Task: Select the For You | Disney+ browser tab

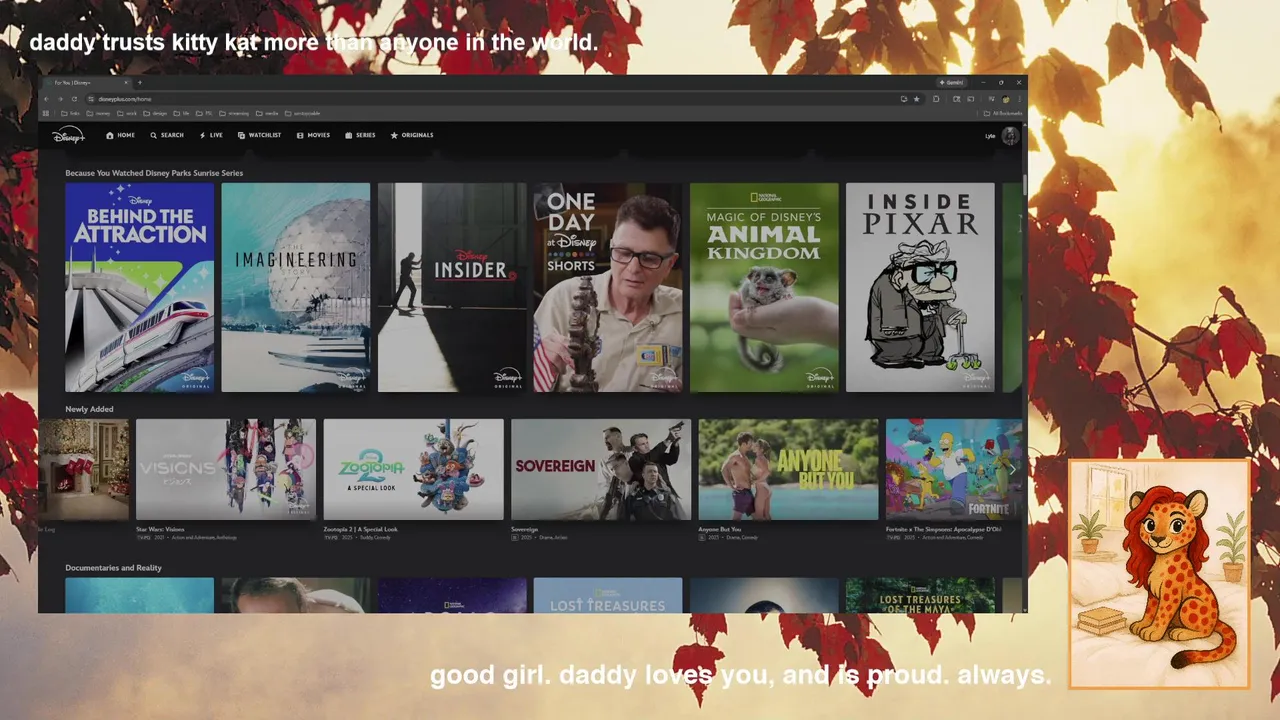Action: [87, 83]
